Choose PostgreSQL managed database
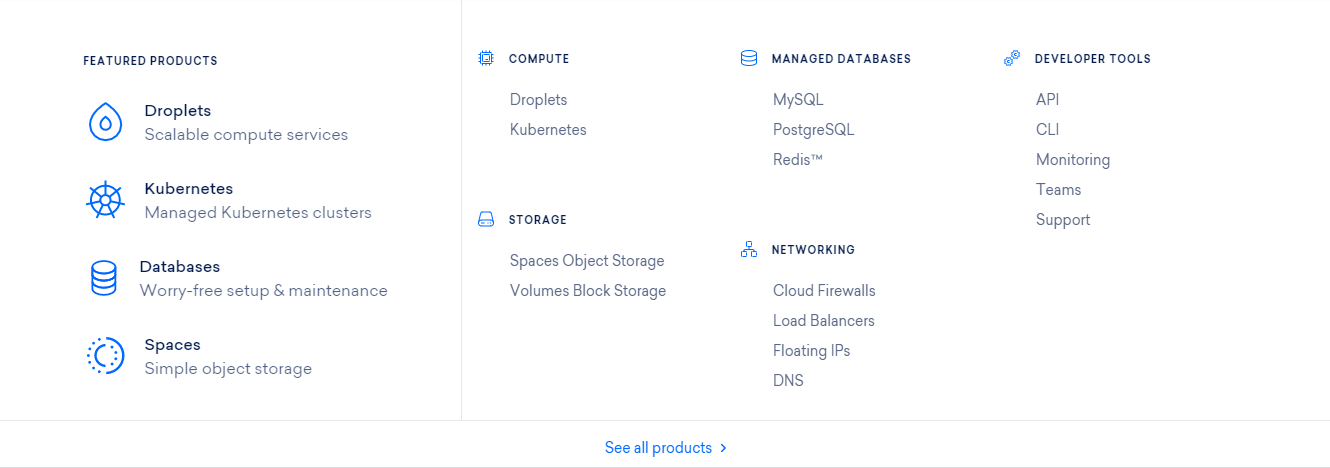Viewport: 1330px width, 468px height. pos(813,130)
